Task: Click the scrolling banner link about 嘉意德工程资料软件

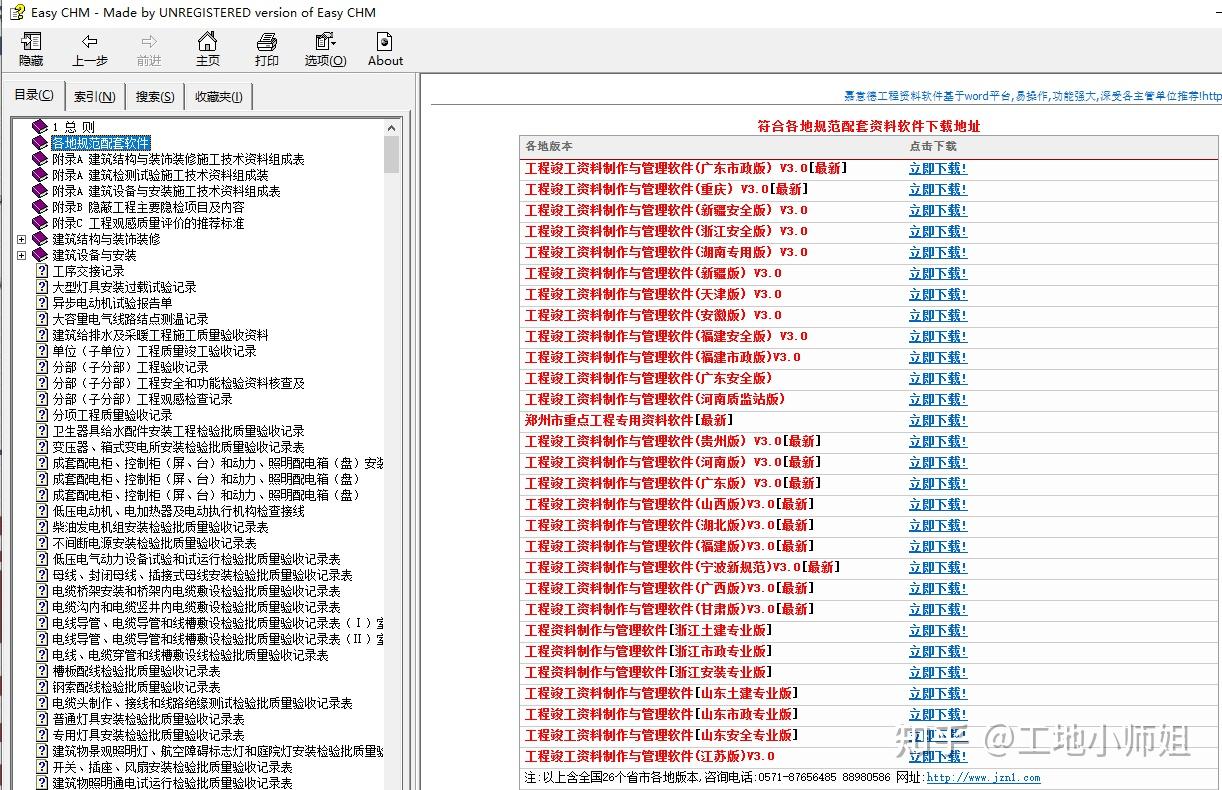Action: [x=1032, y=97]
